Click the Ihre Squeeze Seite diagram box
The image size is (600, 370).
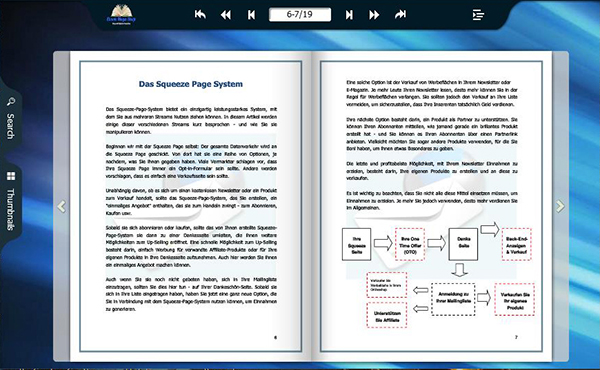[x=356, y=244]
